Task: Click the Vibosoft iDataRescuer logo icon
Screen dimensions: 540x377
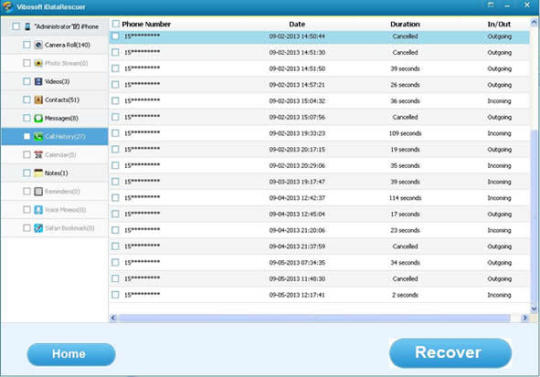Action: (x=8, y=7)
